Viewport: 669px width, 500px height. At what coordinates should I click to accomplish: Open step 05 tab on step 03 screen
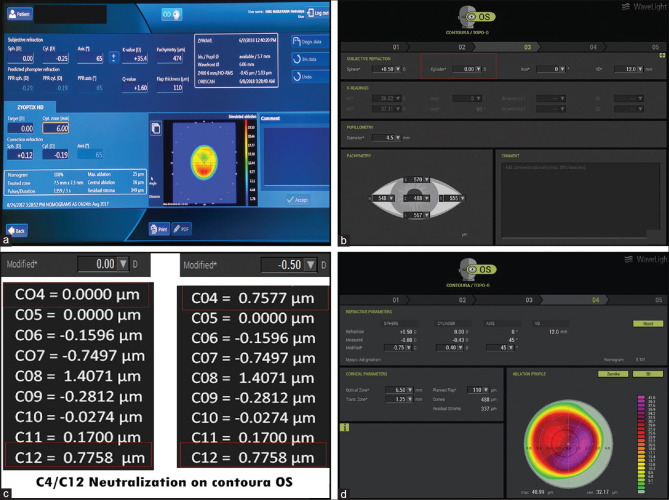(x=655, y=47)
